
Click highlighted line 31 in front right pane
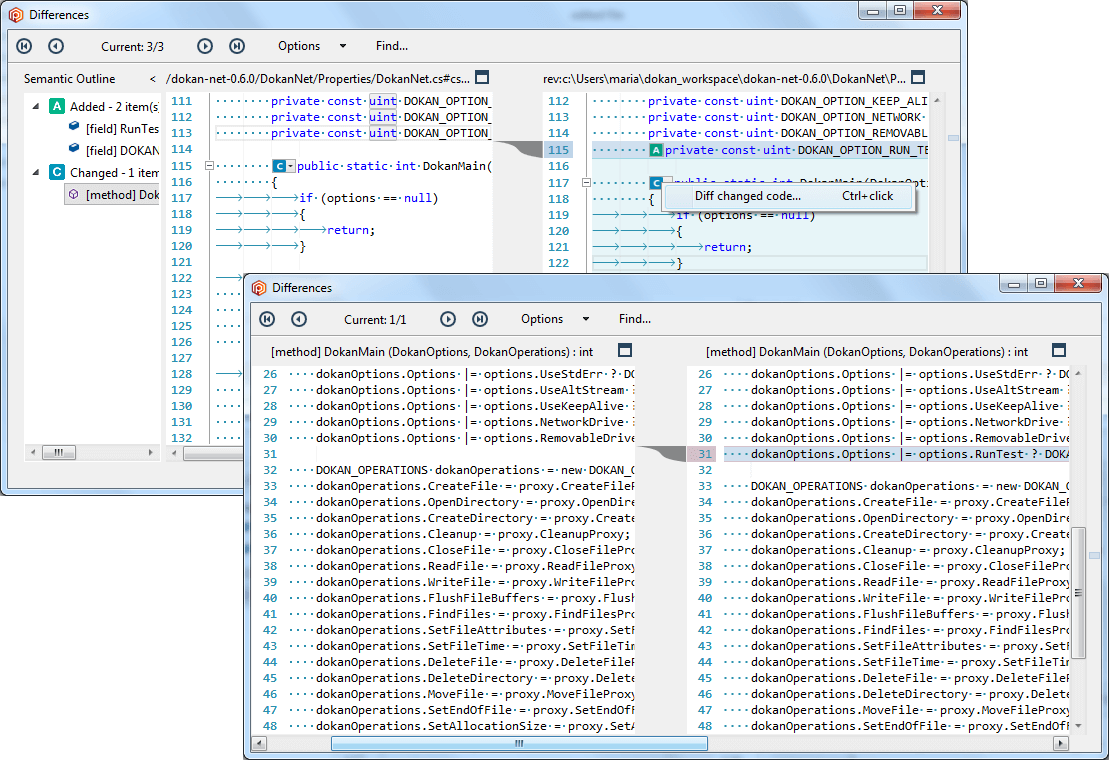[895, 454]
